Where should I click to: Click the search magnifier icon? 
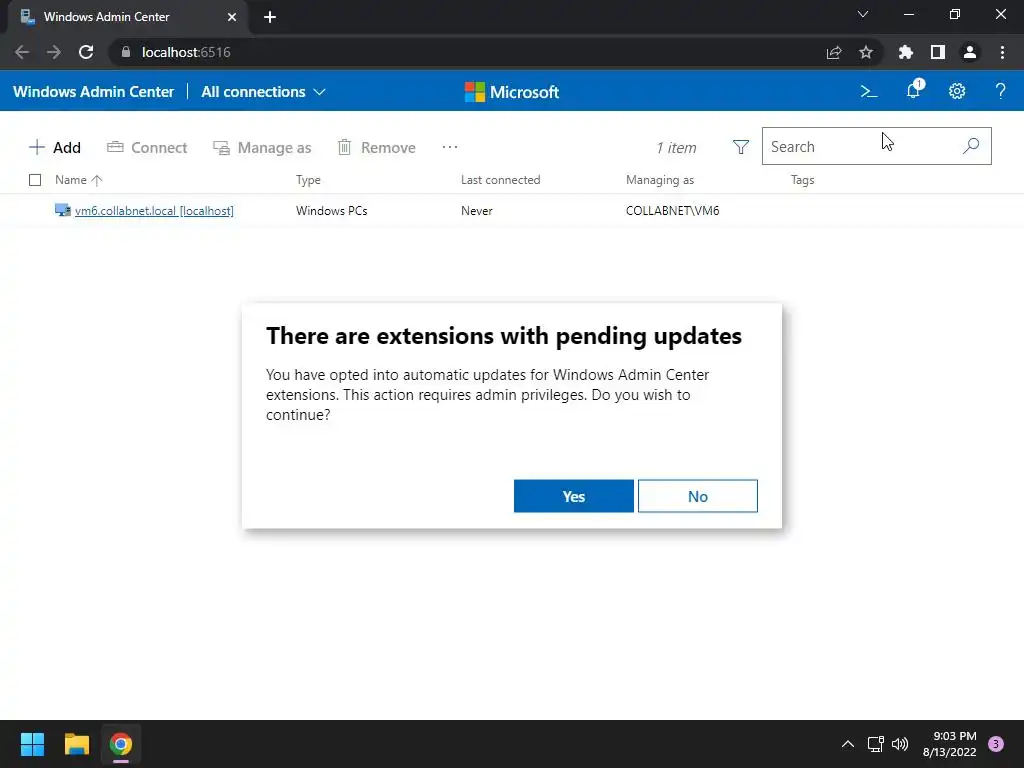[971, 146]
